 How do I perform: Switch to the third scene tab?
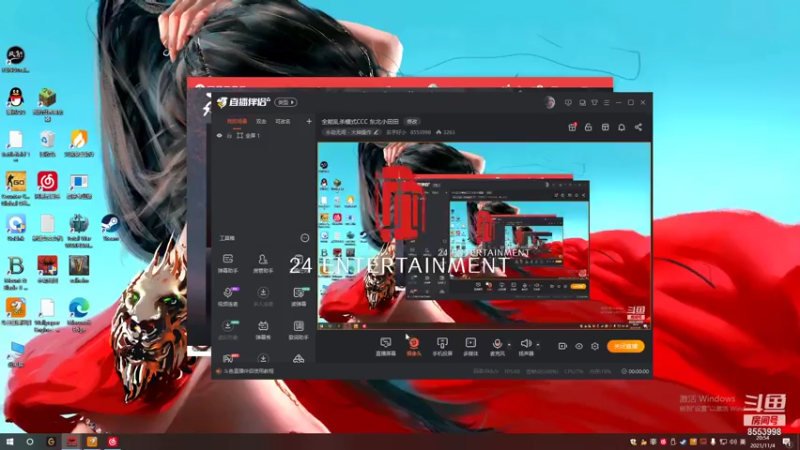coord(283,121)
